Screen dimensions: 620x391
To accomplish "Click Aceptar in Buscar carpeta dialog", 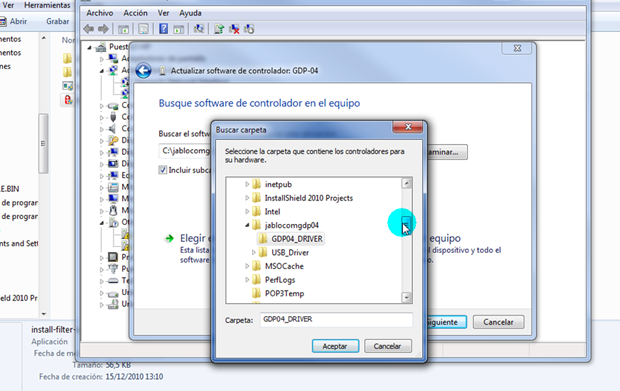I will [x=335, y=346].
